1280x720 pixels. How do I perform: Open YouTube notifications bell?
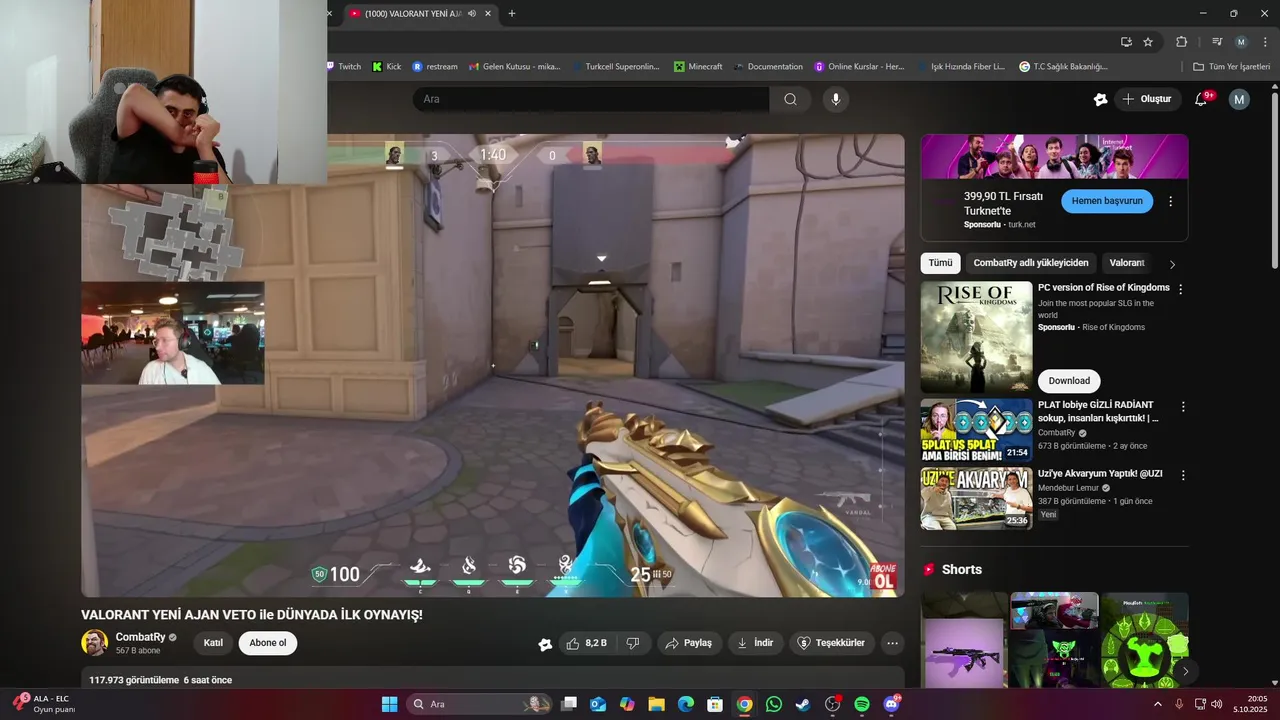[x=1202, y=99]
